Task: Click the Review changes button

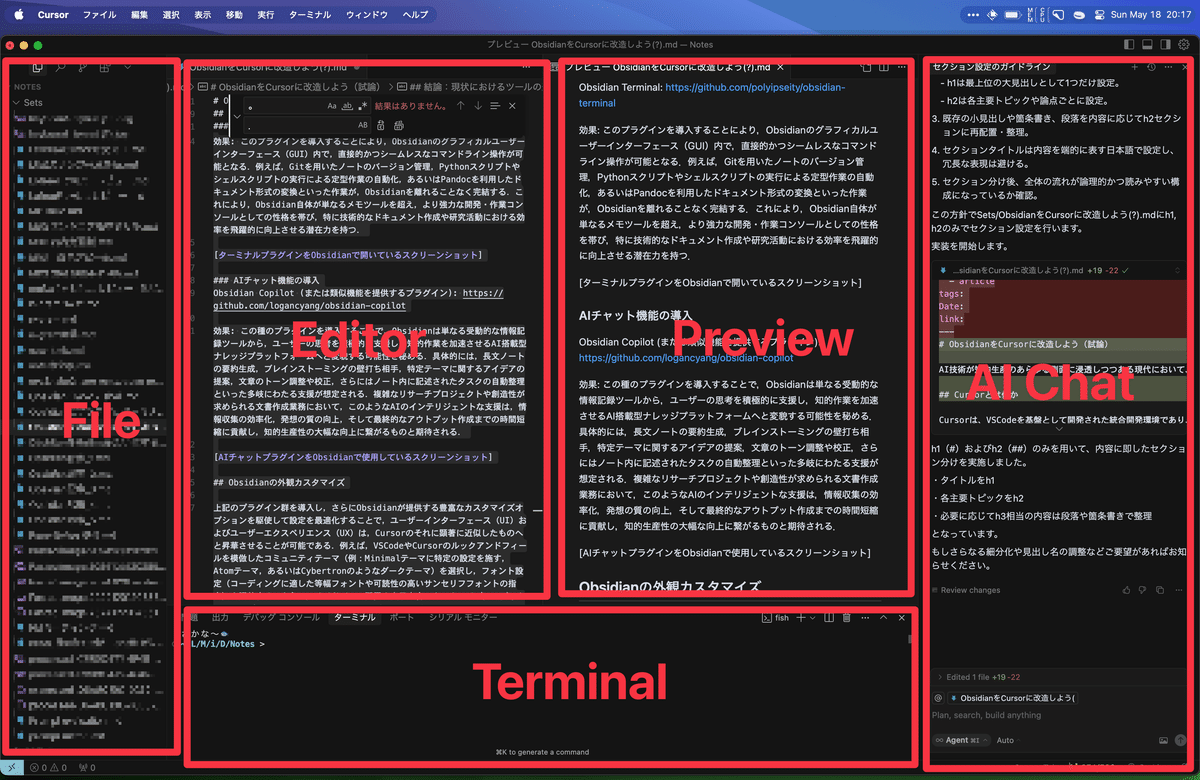Action: coord(970,590)
